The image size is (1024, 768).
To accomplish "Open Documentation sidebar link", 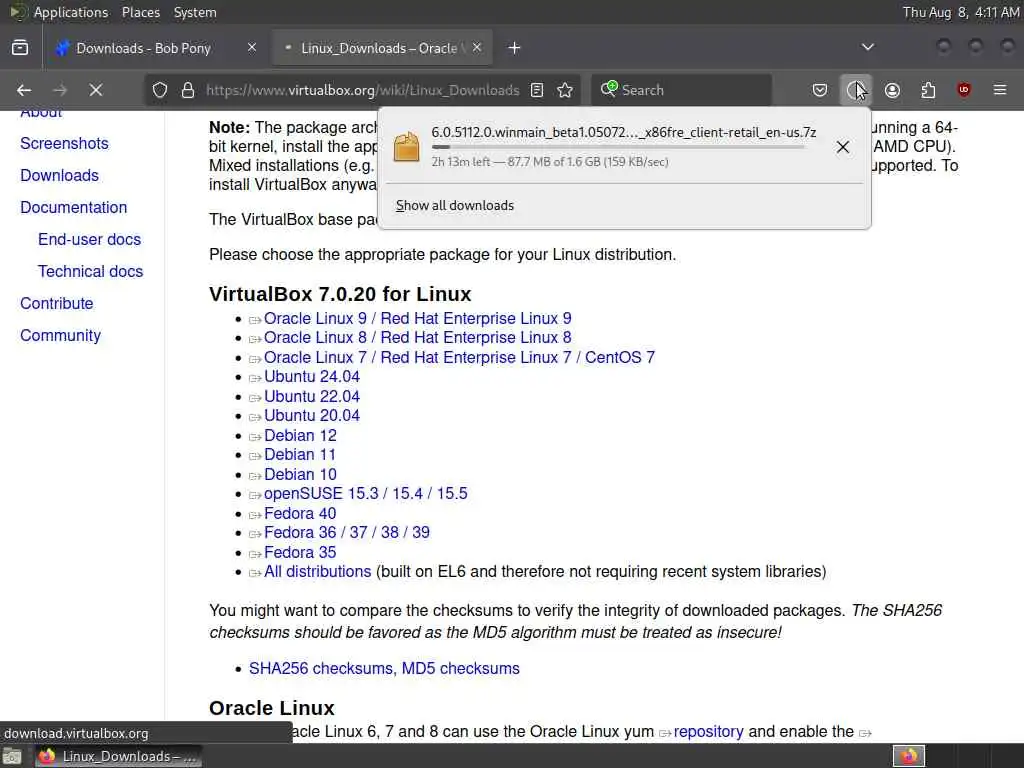I will (x=74, y=208).
